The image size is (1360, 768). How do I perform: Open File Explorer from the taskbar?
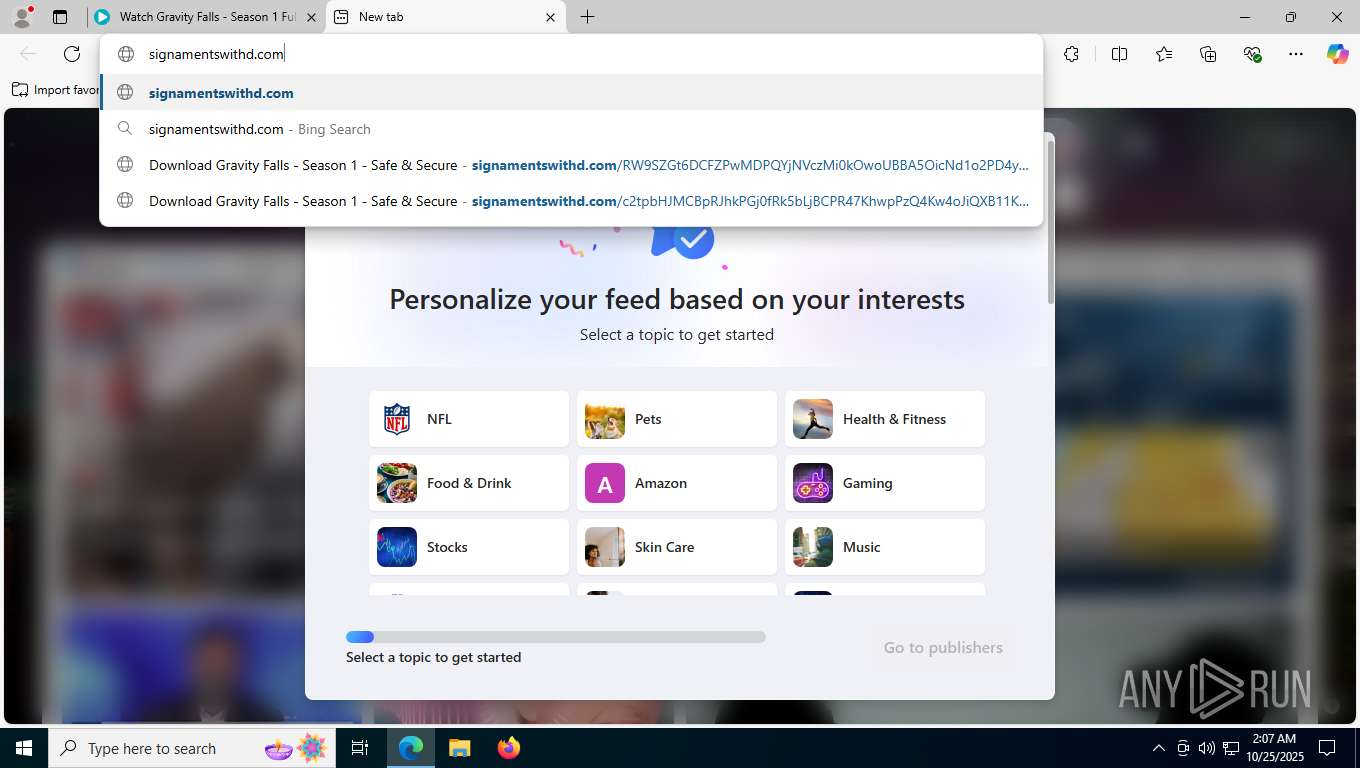(459, 748)
